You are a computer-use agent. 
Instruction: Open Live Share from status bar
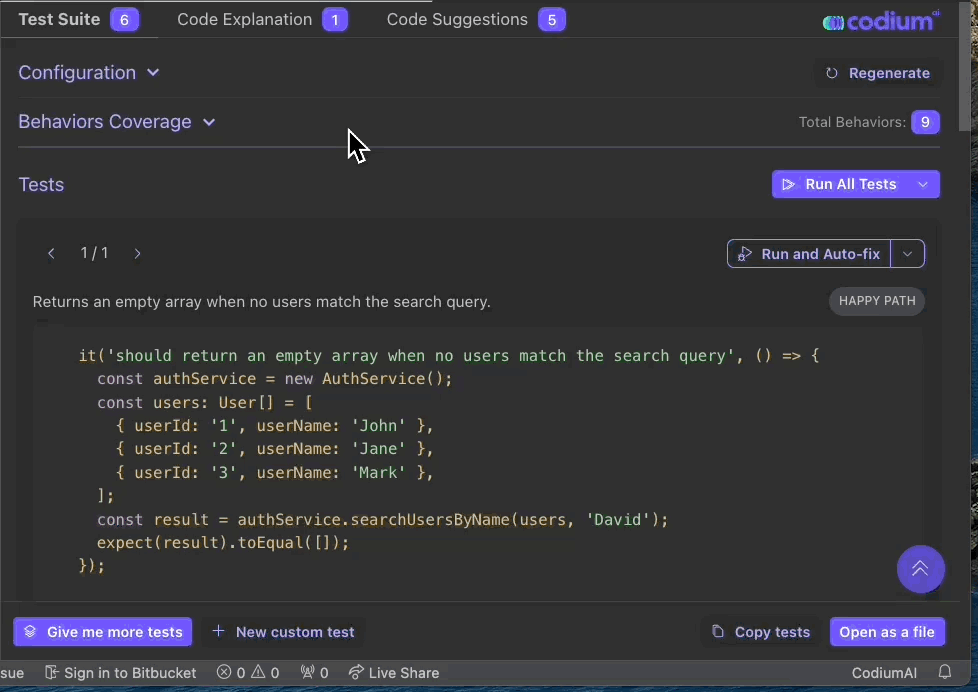pos(394,673)
